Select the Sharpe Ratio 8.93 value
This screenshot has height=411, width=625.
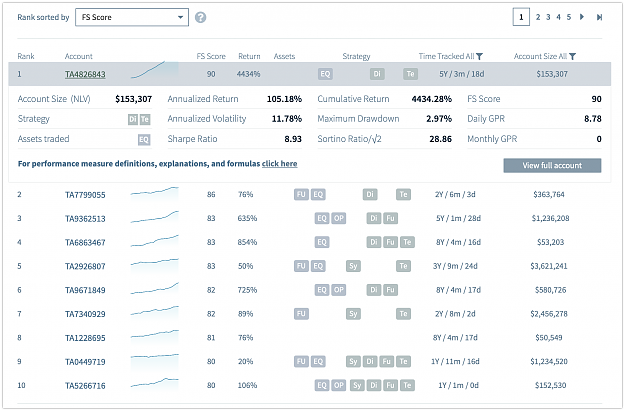point(293,139)
